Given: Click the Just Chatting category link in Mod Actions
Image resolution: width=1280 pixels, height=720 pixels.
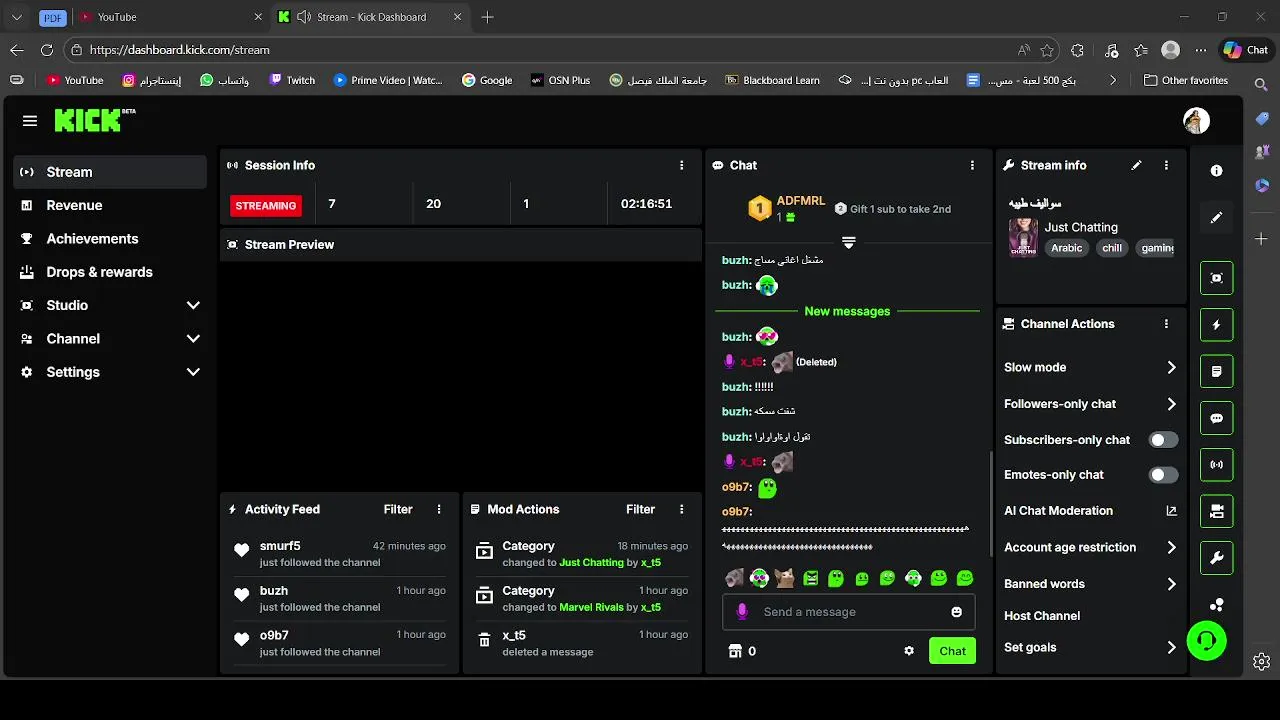Looking at the screenshot, I should [x=591, y=563].
